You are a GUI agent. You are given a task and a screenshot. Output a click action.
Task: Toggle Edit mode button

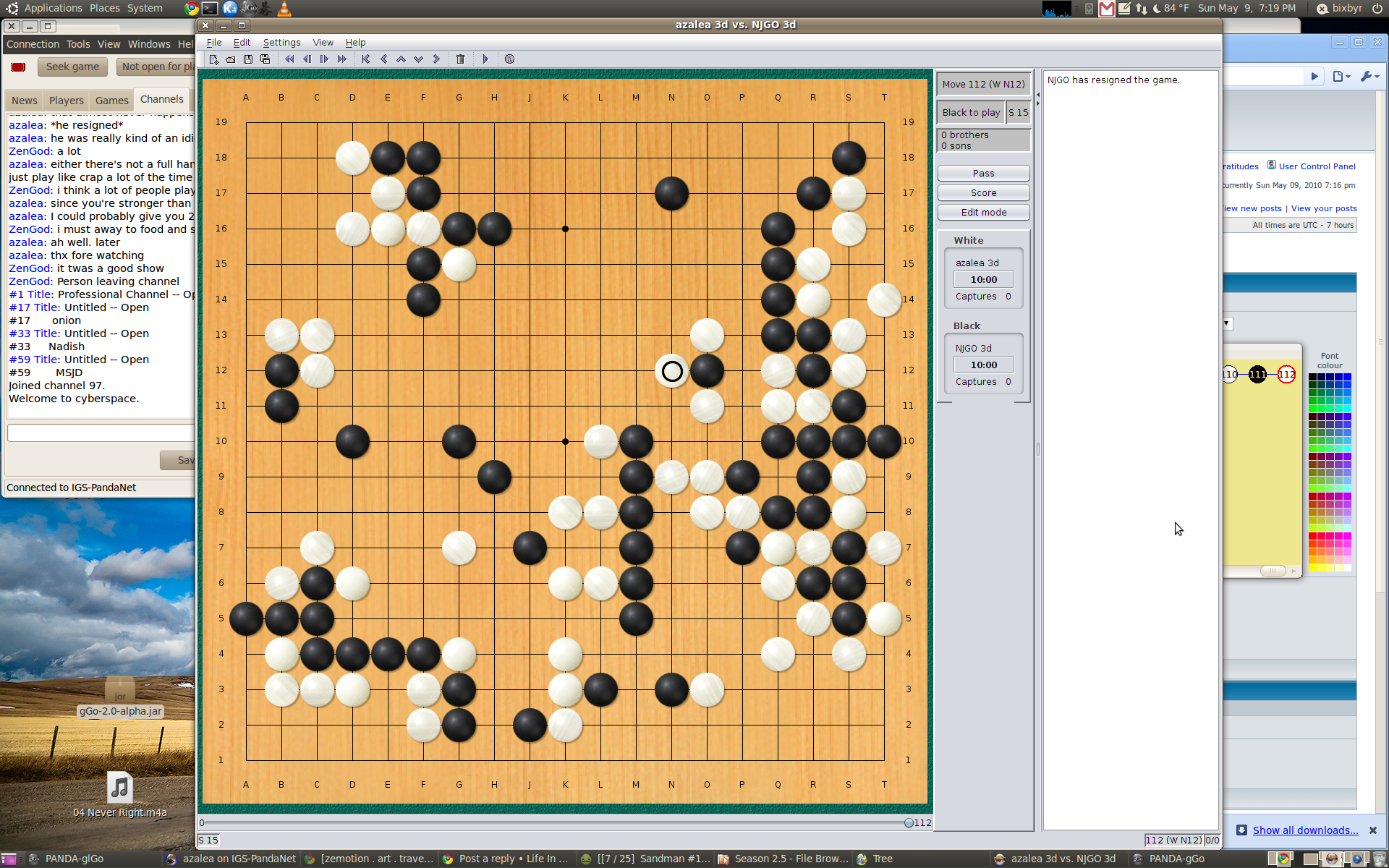point(983,212)
